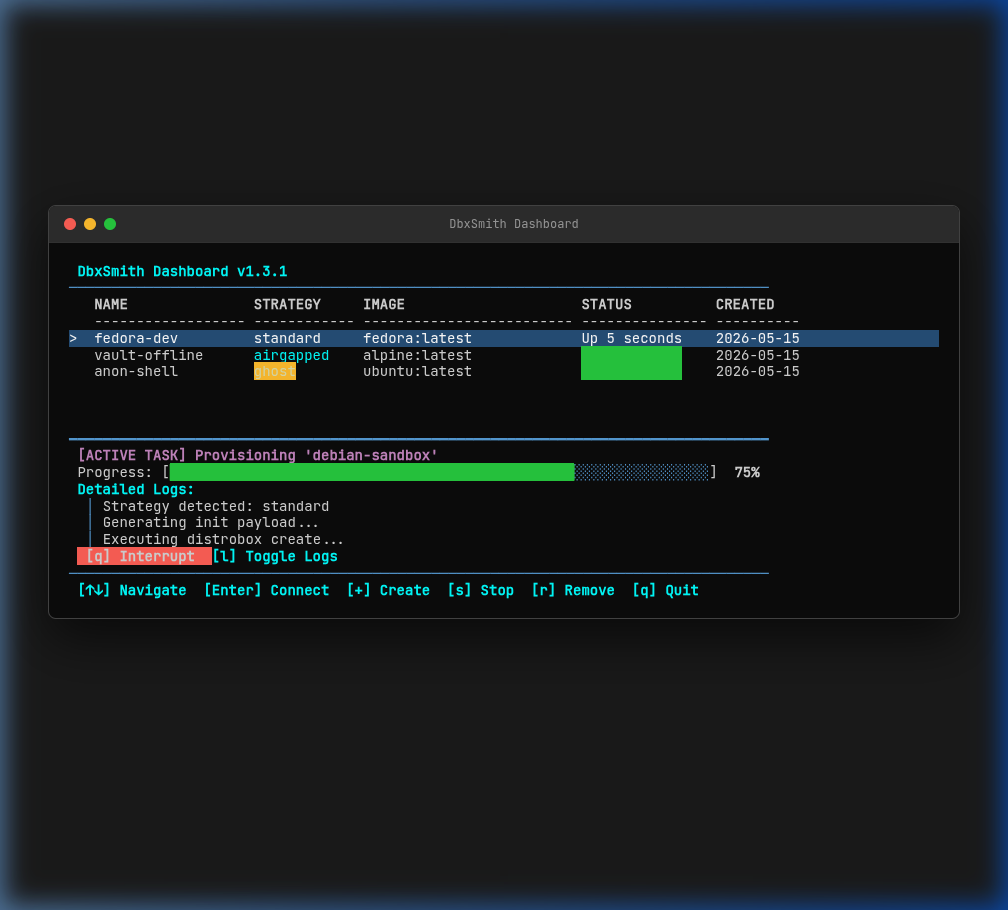Click the [r] Remove shortcut
This screenshot has height=910, width=1008.
573,590
